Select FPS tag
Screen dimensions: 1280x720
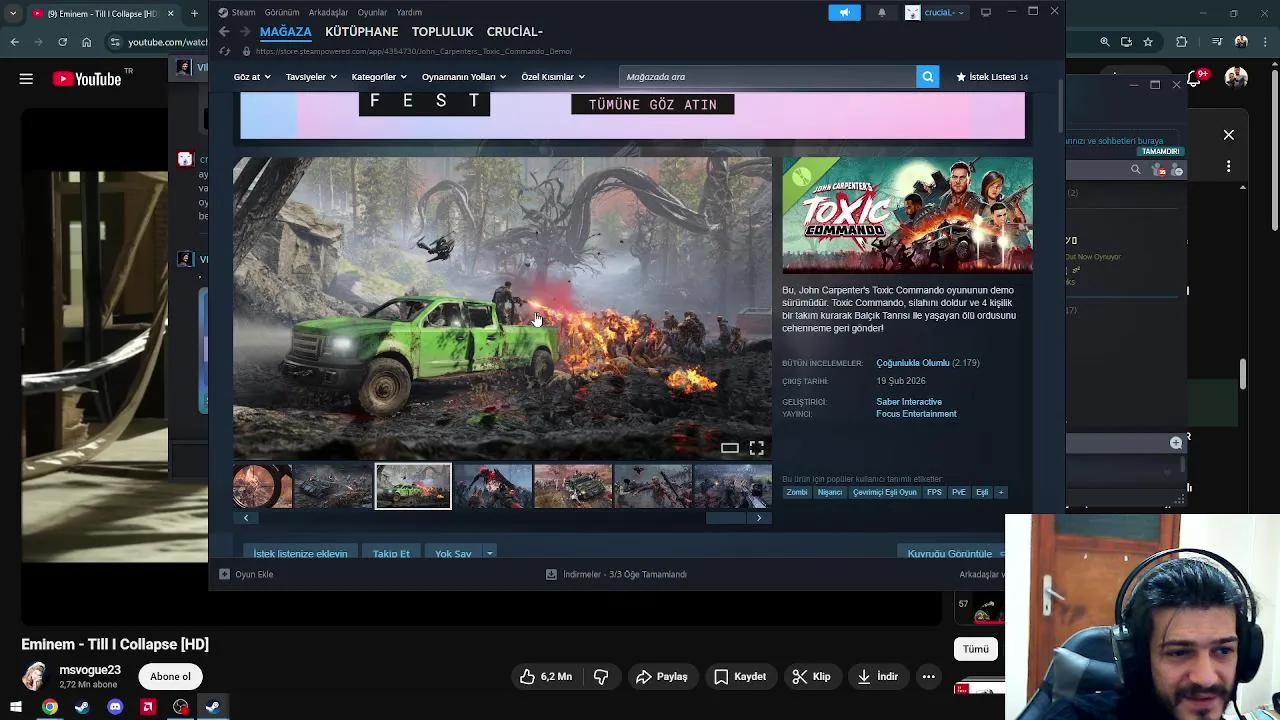(x=934, y=492)
